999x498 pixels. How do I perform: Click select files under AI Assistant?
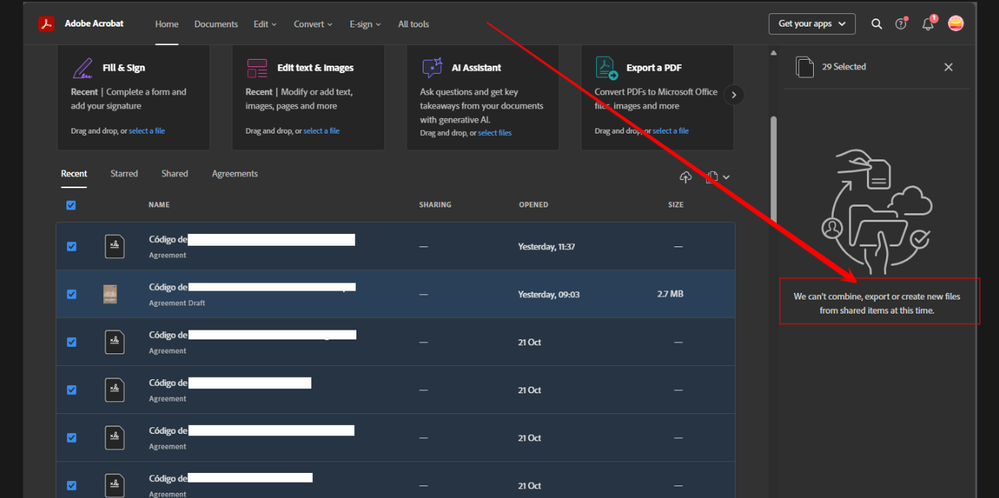tap(495, 132)
